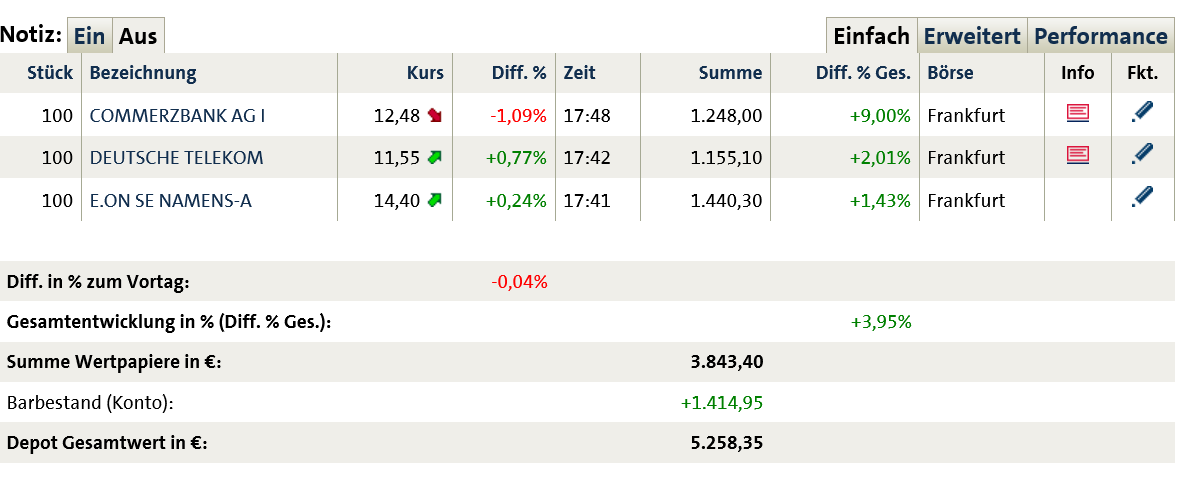Turn notes on with the Ein toggle
Image resolution: width=1181 pixels, height=485 pixels.
click(89, 36)
